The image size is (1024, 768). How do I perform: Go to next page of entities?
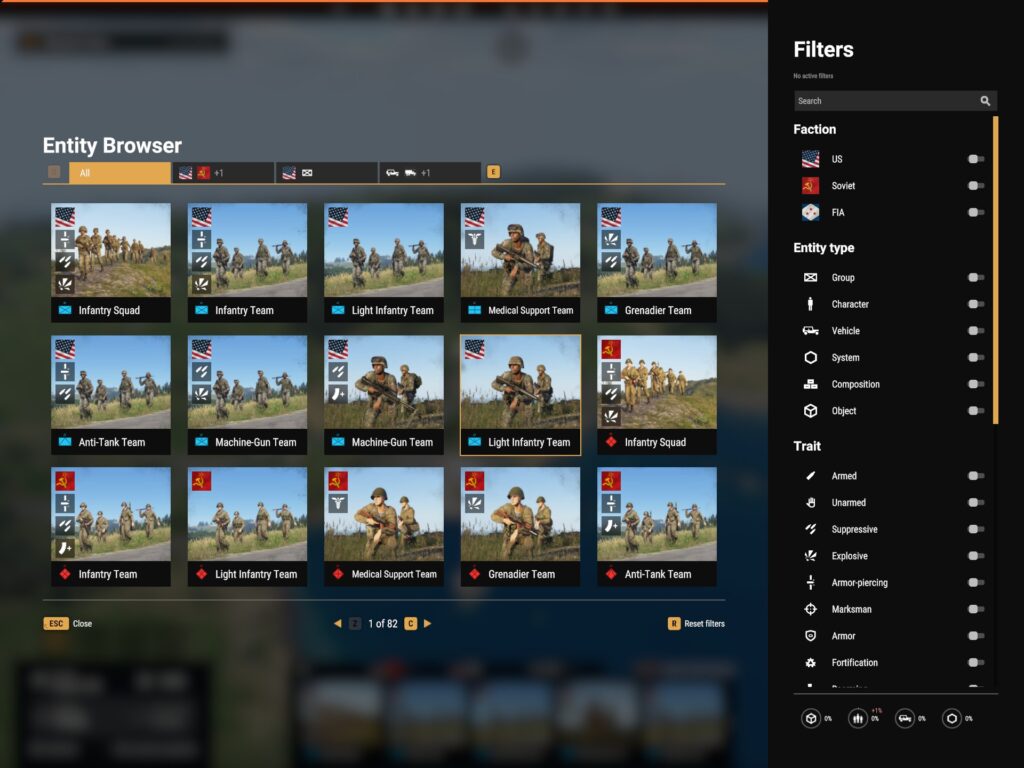pos(428,624)
